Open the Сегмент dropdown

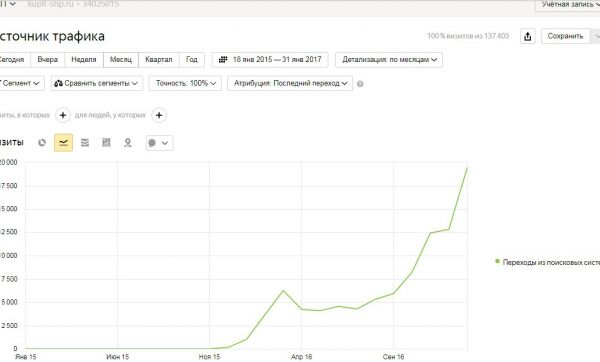[21, 83]
